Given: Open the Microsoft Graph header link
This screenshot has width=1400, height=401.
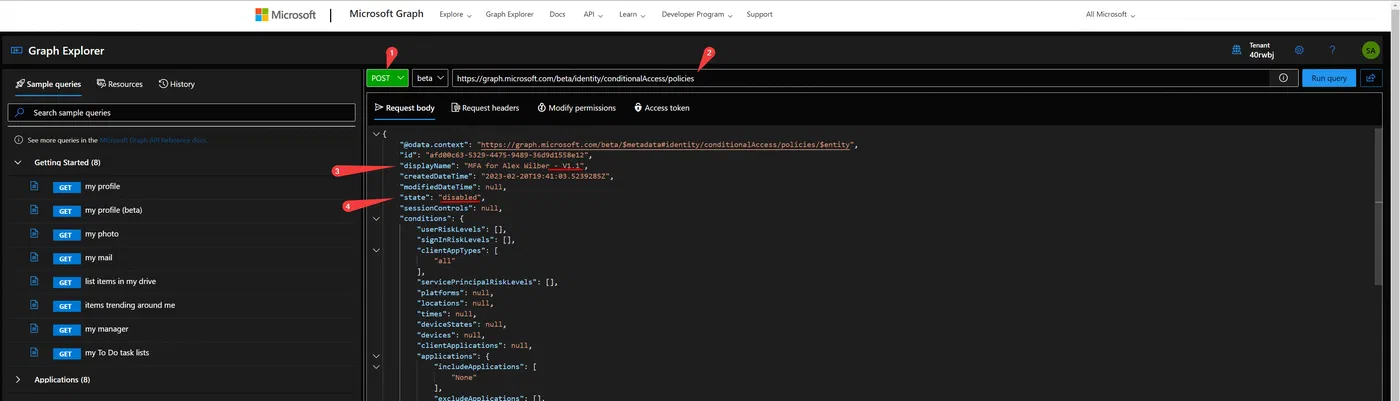Looking at the screenshot, I should pos(386,14).
